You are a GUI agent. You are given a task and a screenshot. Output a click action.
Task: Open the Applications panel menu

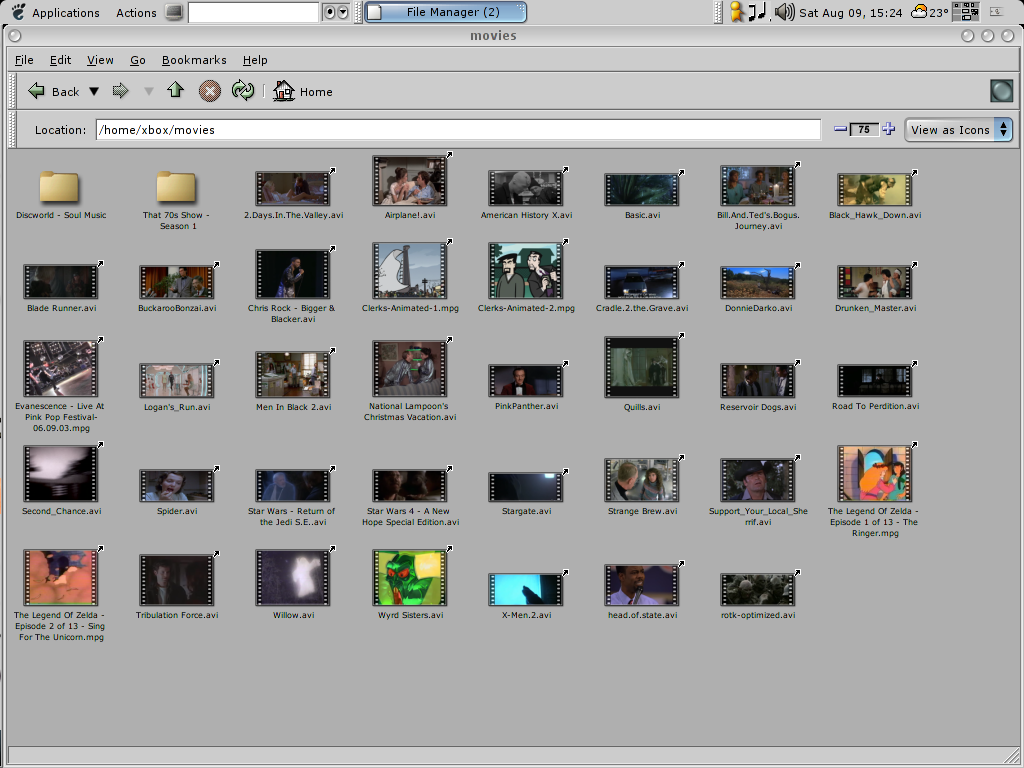click(x=56, y=12)
